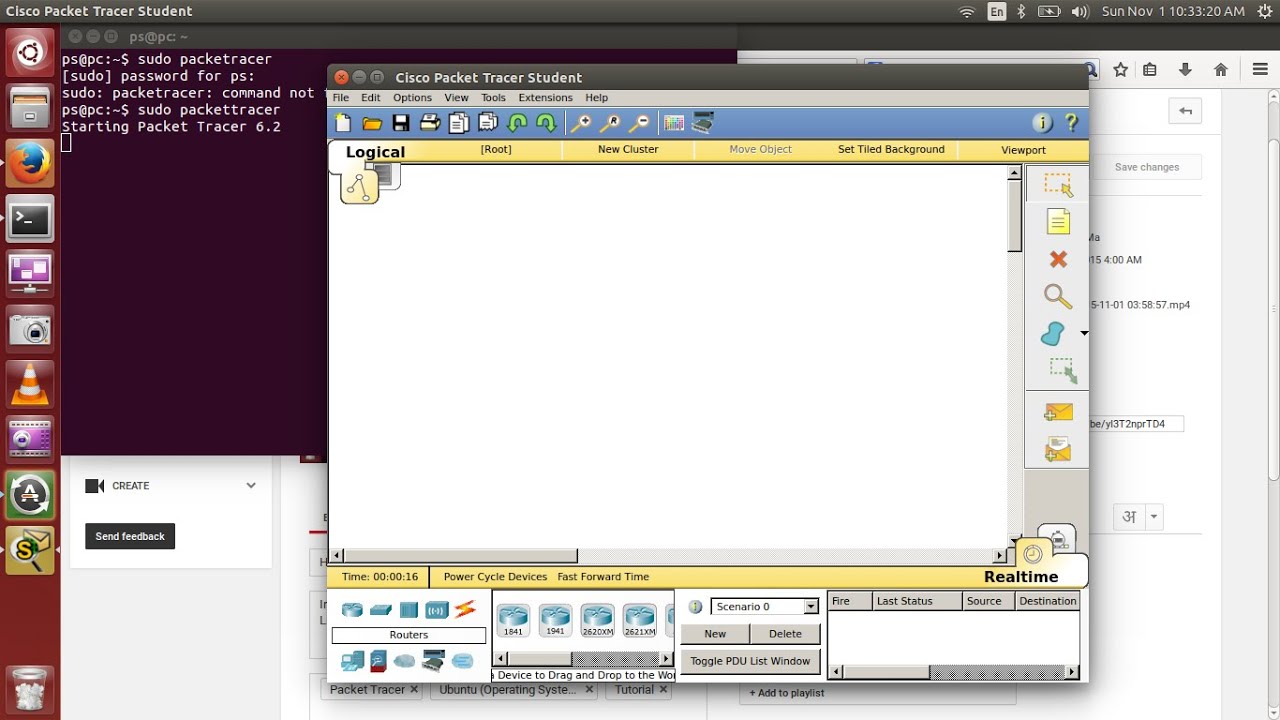Screen dimensions: 1280x720
Task: Choose the Draw Polygon shape tool
Action: (x=1053, y=333)
